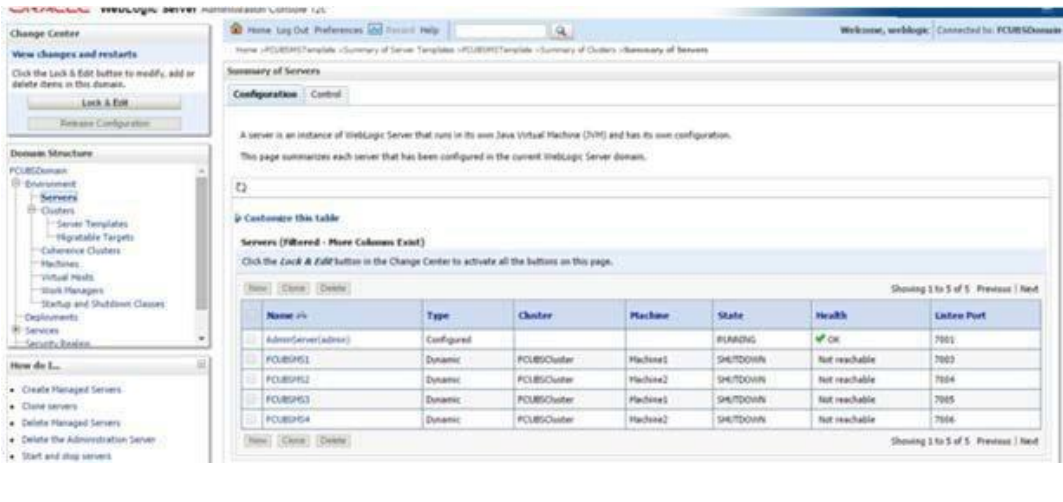Open View changes and restarts link
This screenshot has height=502, width=1063.
[75, 54]
